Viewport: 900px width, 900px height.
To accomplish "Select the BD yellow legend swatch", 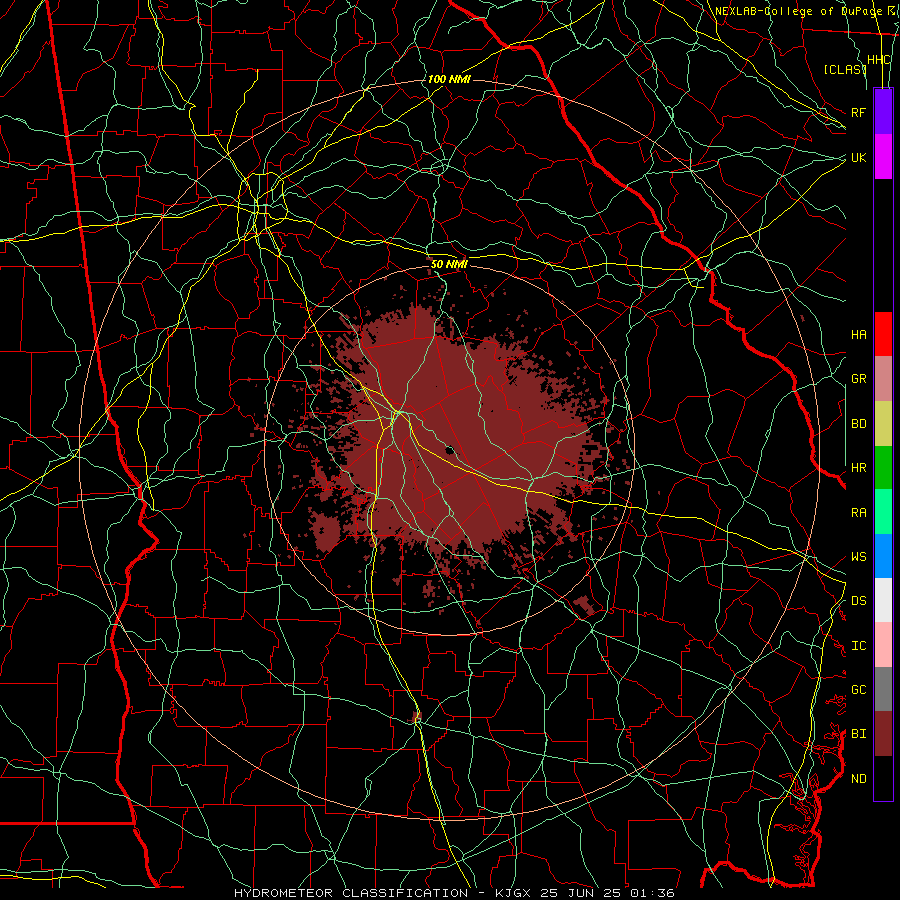I will (883, 424).
